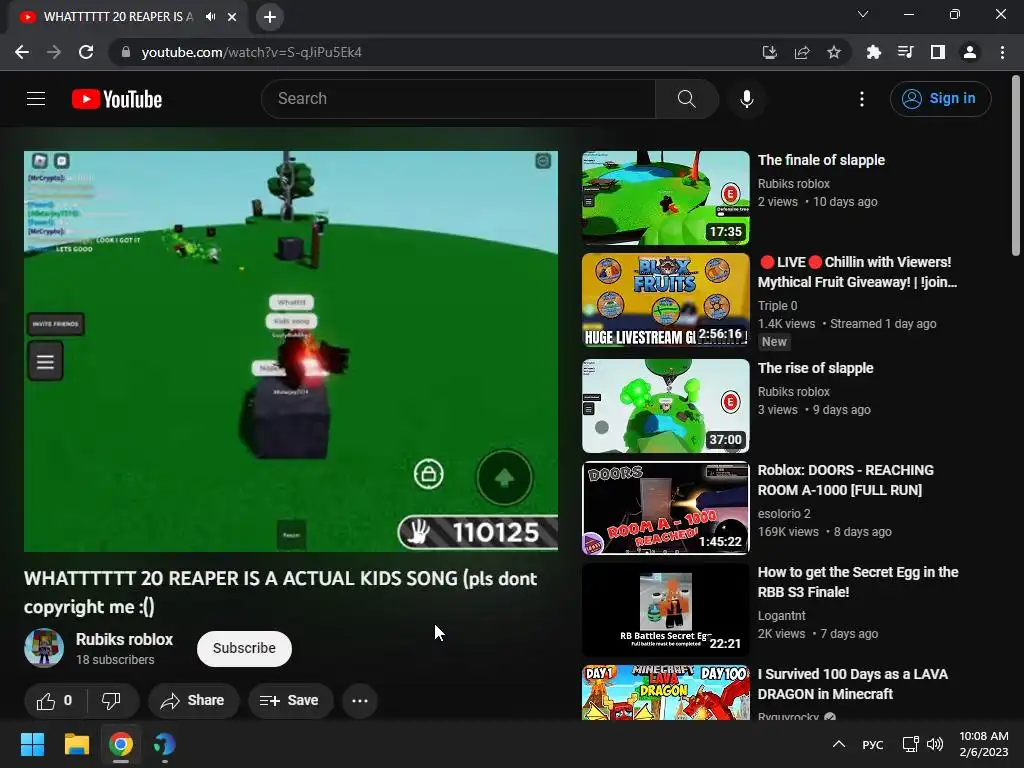The width and height of the screenshot is (1024, 768).
Task: Open volume control in system tray
Action: coord(935,744)
